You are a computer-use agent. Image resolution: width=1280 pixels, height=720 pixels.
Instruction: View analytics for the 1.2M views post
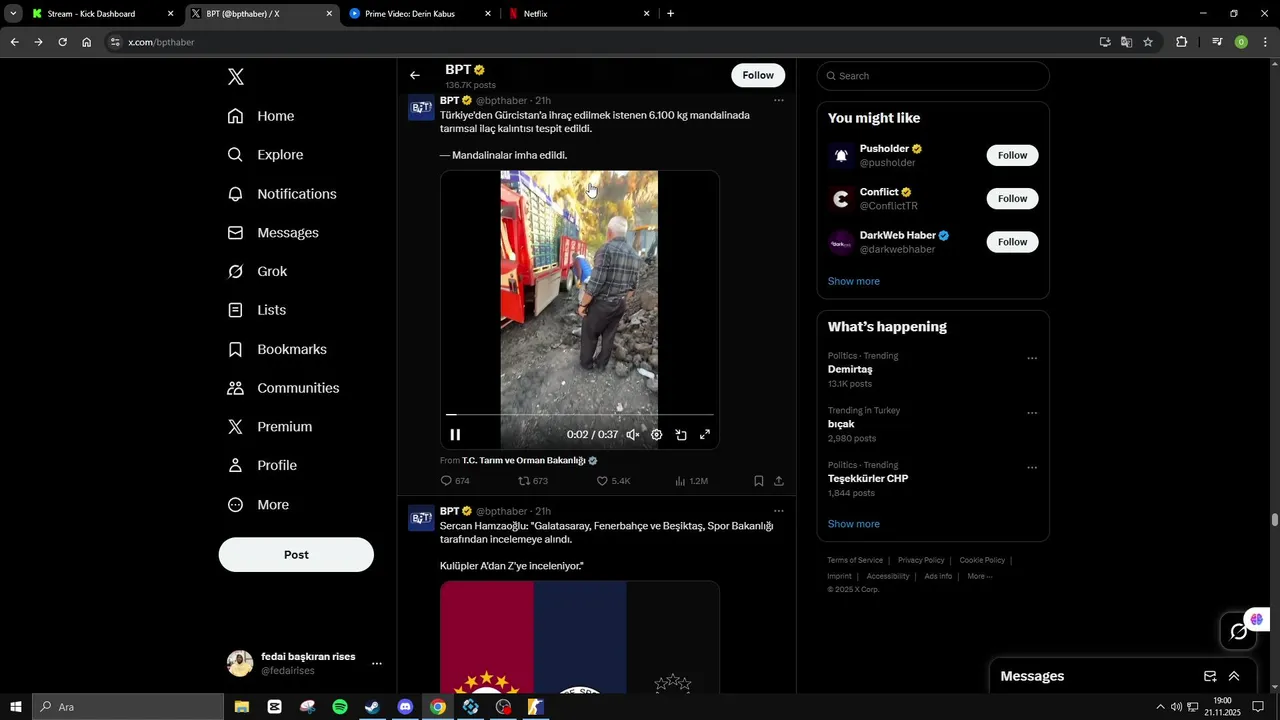pyautogui.click(x=691, y=481)
